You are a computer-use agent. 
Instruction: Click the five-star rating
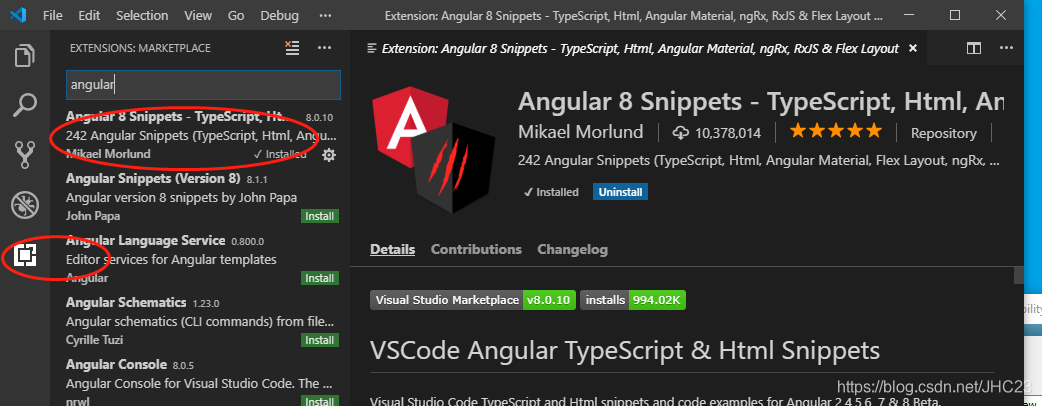click(835, 131)
